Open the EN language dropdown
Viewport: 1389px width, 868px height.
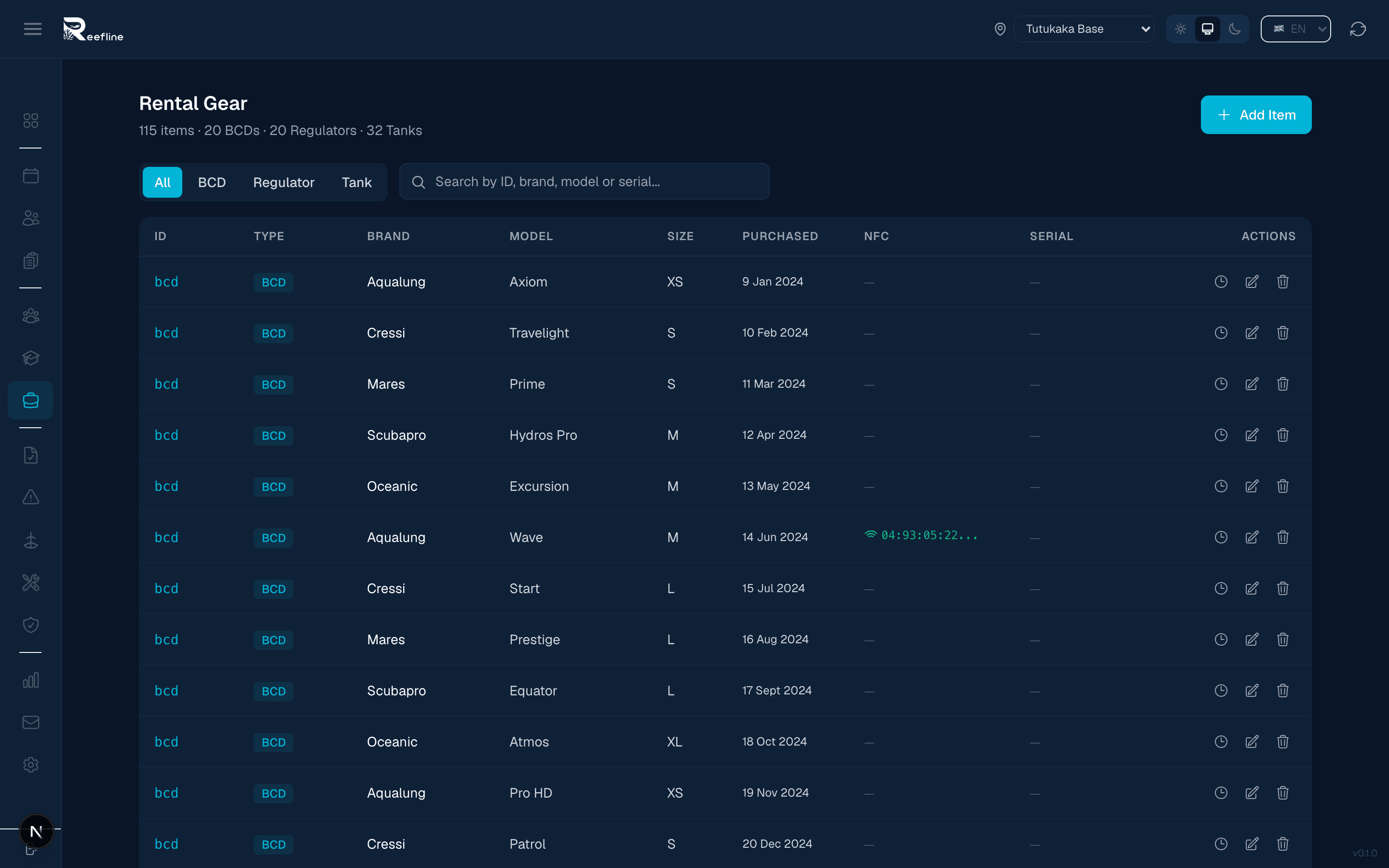(1295, 29)
